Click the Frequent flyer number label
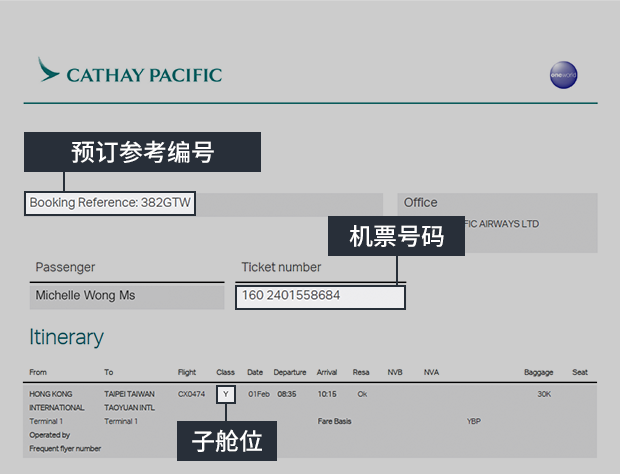 click(65, 449)
